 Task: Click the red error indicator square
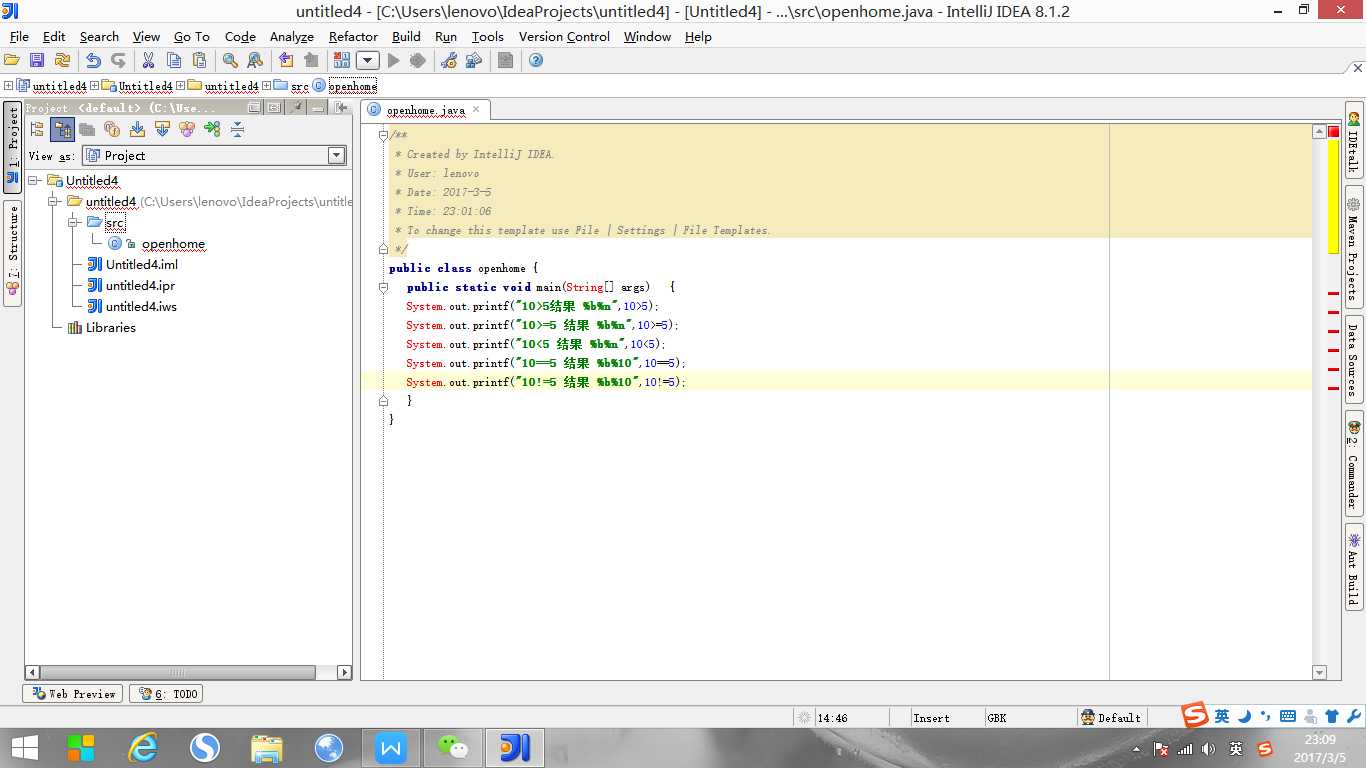point(1333,132)
